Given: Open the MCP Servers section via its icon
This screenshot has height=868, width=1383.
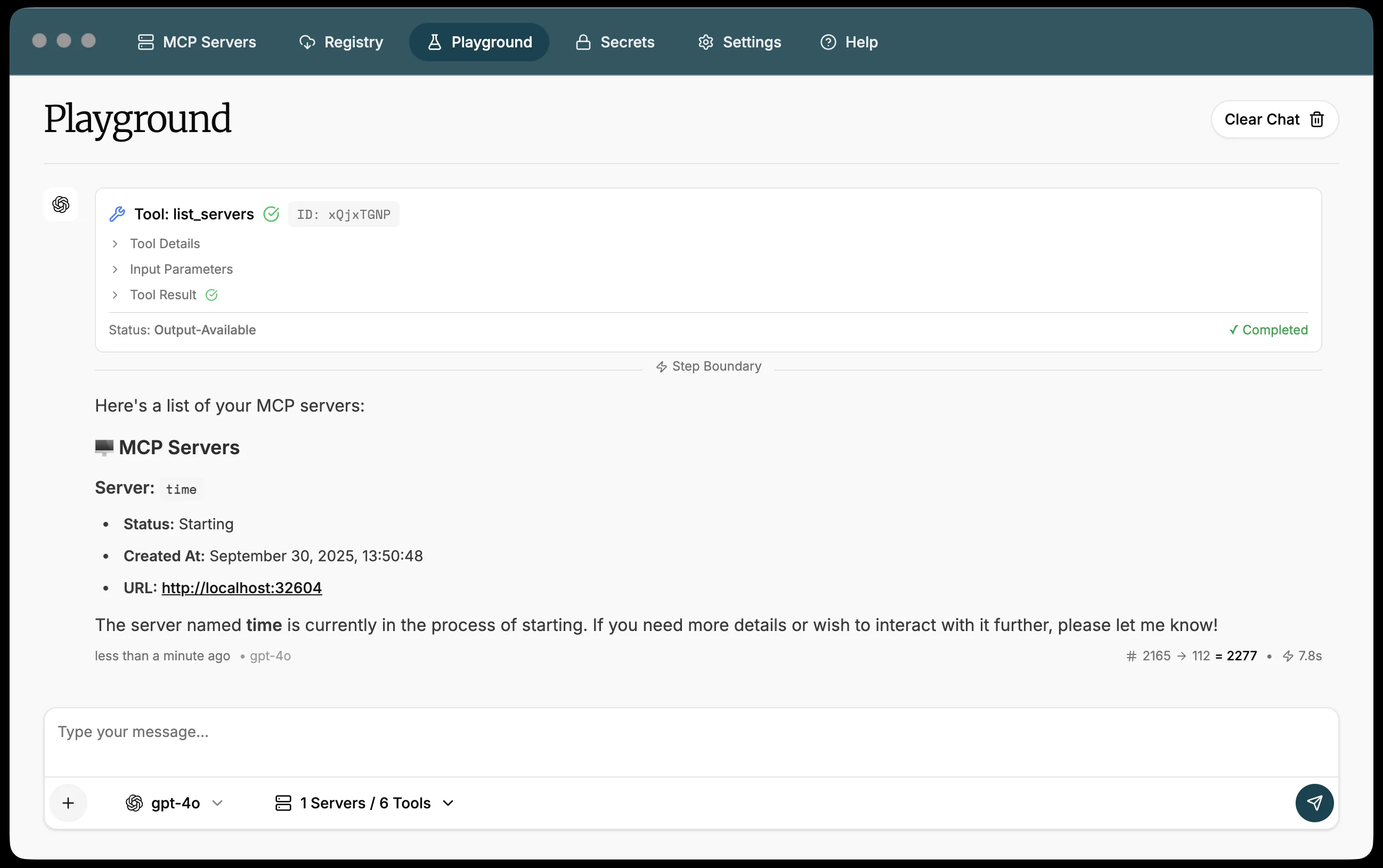Looking at the screenshot, I should pyautogui.click(x=146, y=42).
